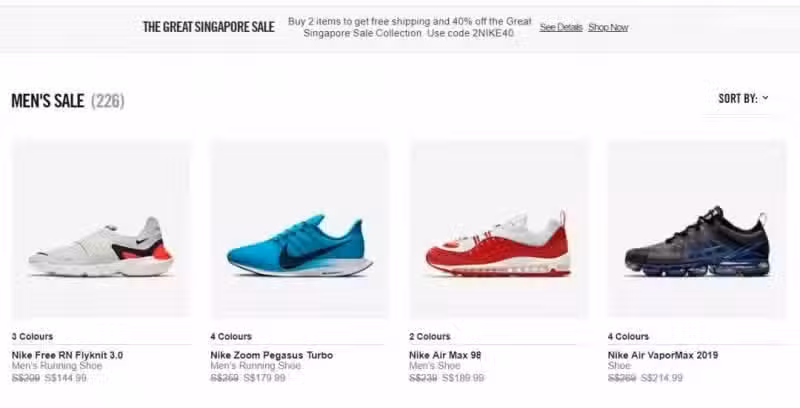This screenshot has width=800, height=408.
Task: Open the black Nike Air VaporMax 2019 image
Action: coord(697,230)
